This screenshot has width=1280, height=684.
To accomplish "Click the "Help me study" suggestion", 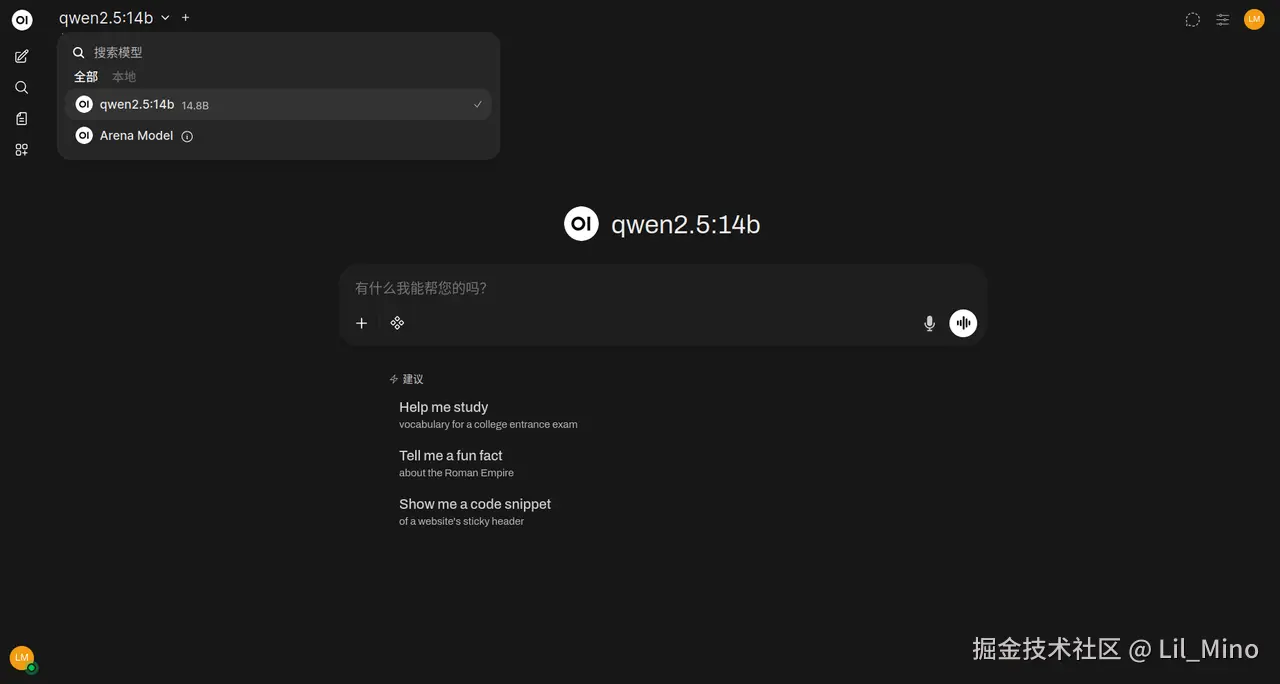I will pyautogui.click(x=444, y=407).
